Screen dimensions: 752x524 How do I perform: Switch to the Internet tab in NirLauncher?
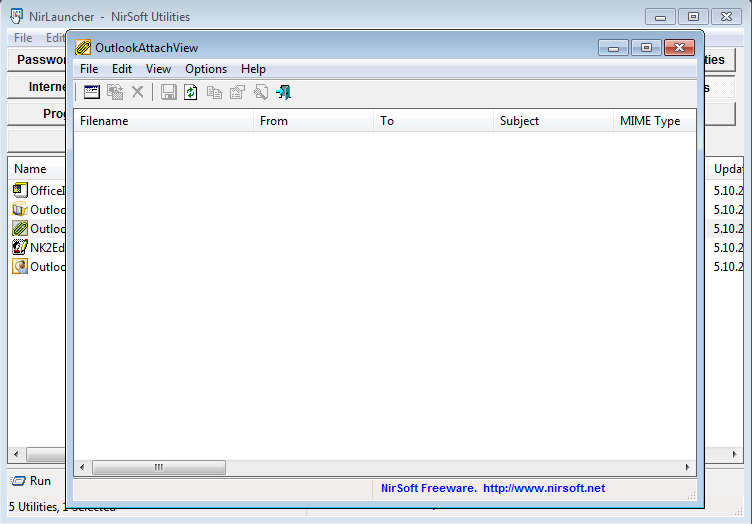(37, 87)
